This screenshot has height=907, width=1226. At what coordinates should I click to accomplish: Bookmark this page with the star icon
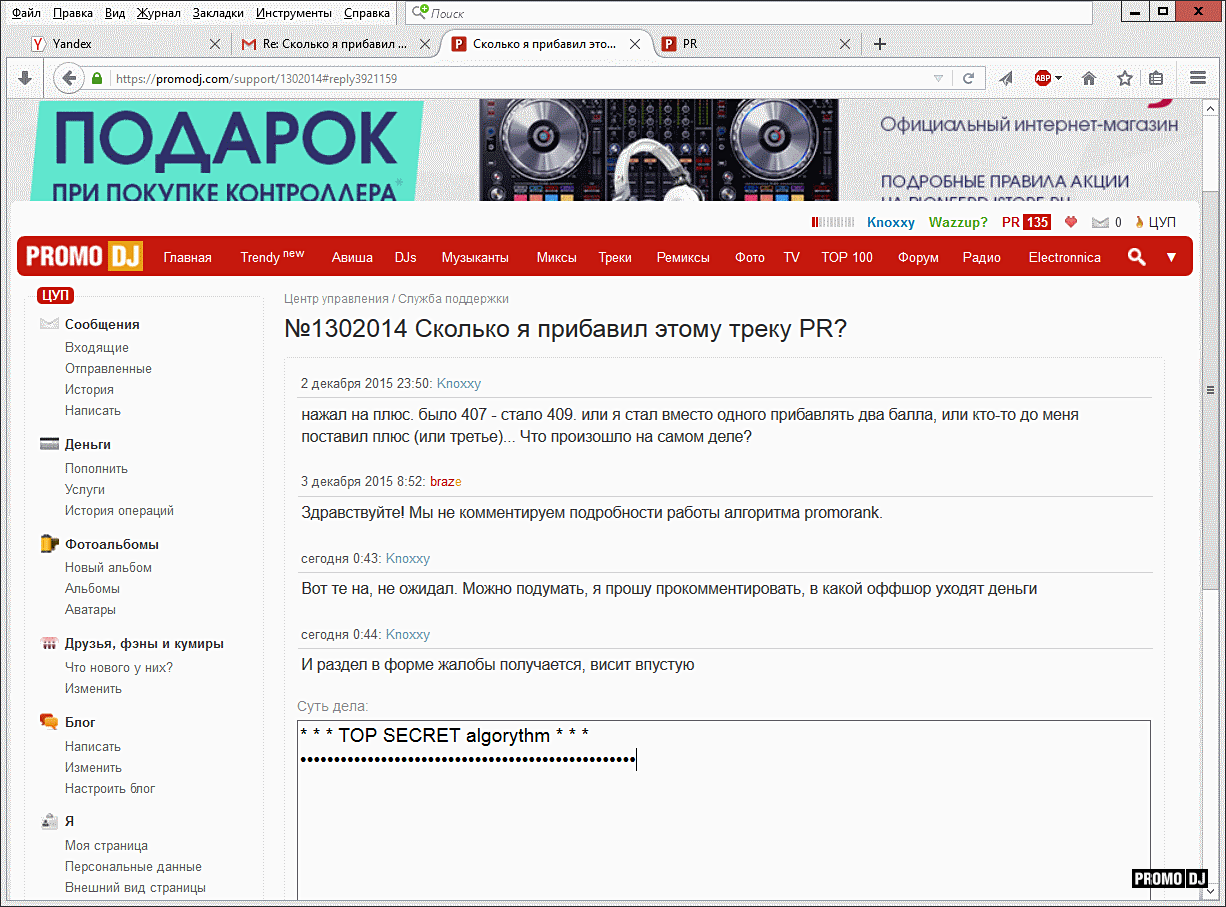click(1125, 78)
